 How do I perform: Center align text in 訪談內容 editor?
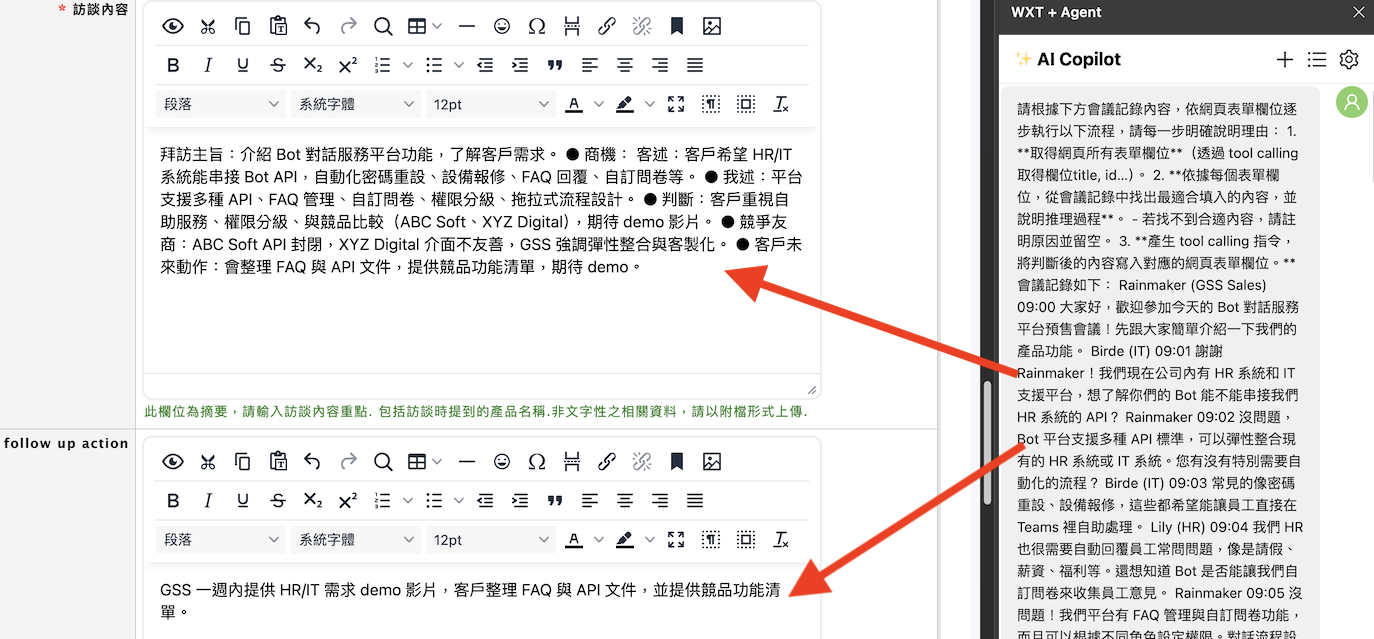tap(625, 65)
